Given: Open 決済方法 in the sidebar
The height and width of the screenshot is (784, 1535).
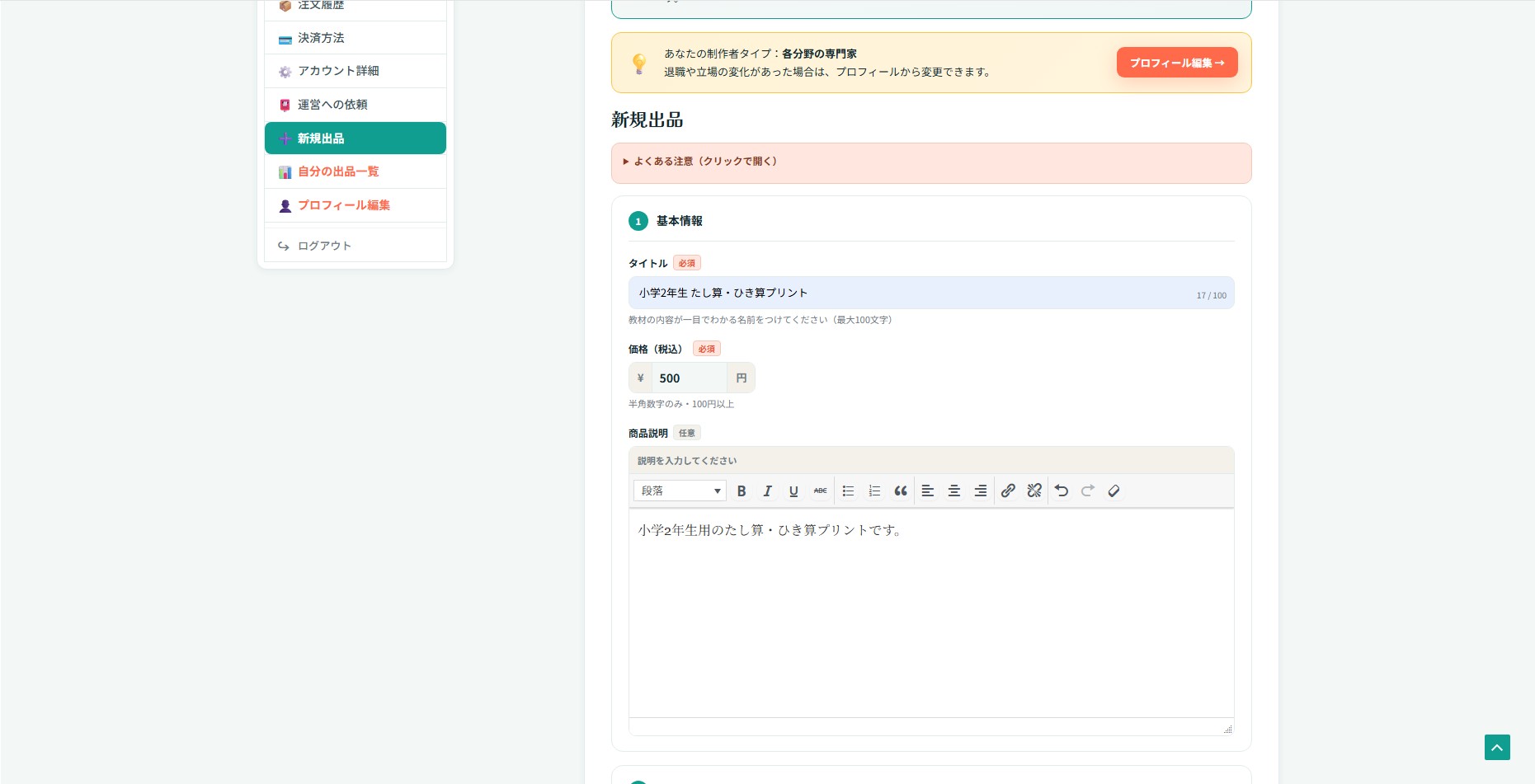Looking at the screenshot, I should tap(355, 38).
